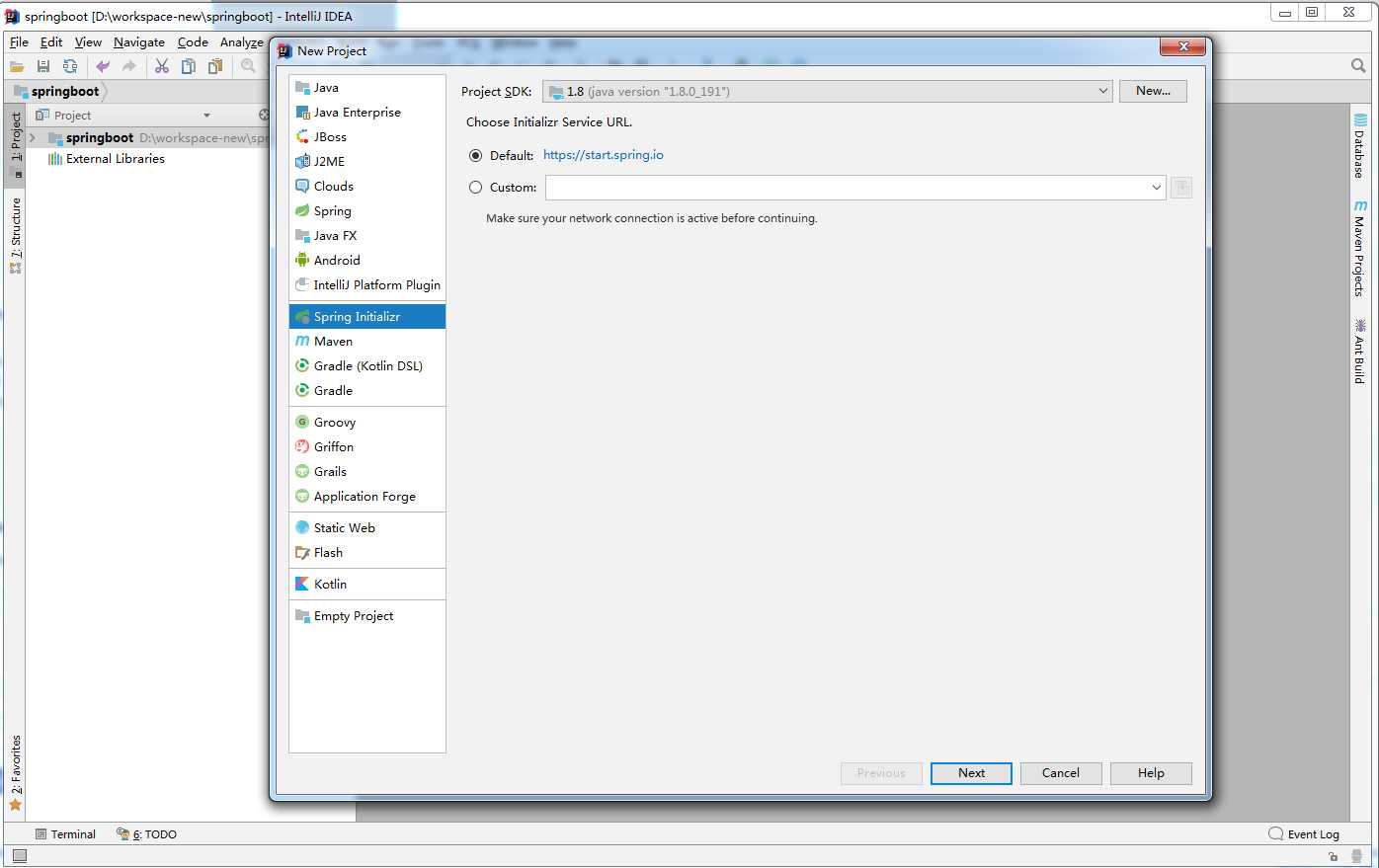
Task: Click the Synchronize refresh icon in toolbar
Action: 70,66
